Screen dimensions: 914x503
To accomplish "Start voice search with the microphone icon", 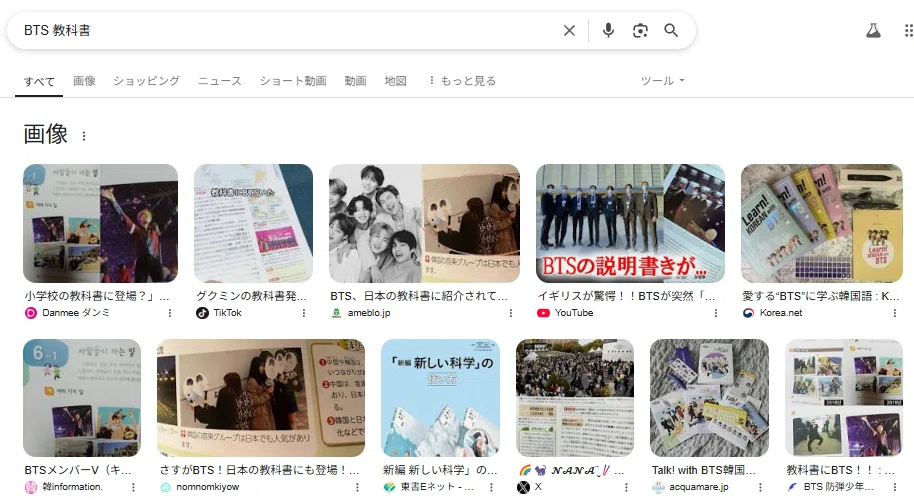I will [608, 30].
